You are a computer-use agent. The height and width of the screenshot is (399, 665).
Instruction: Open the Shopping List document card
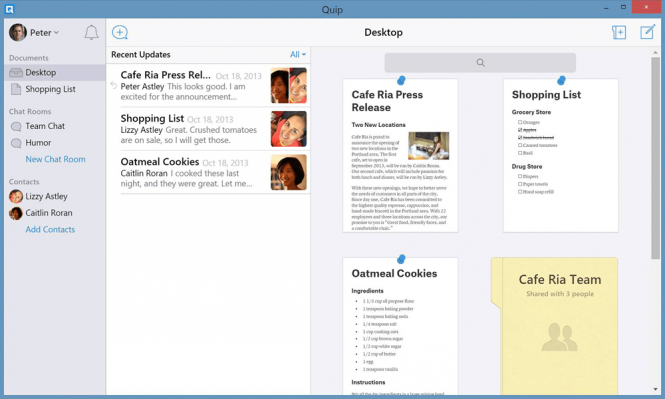click(561, 155)
